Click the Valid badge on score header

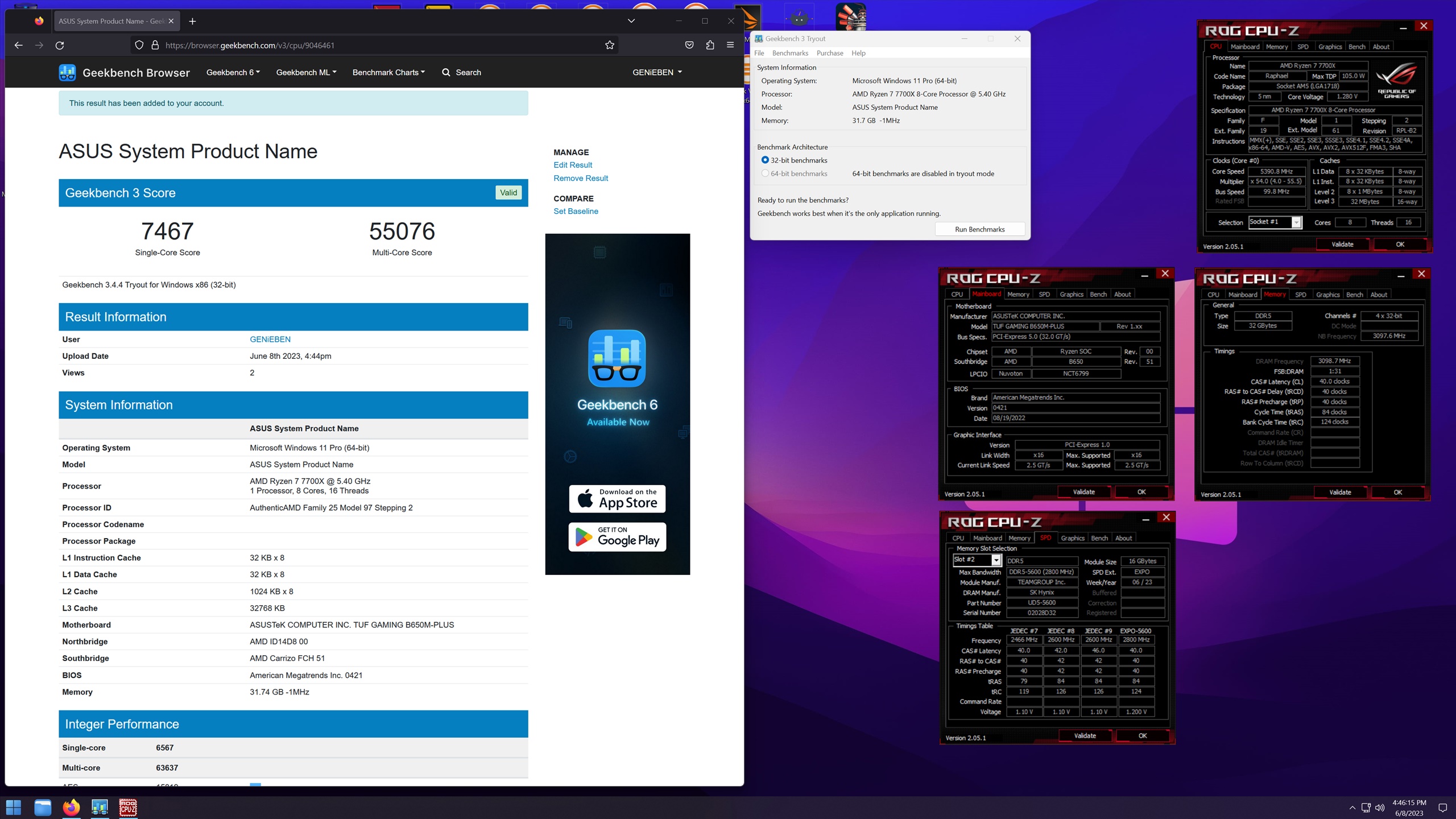508,193
